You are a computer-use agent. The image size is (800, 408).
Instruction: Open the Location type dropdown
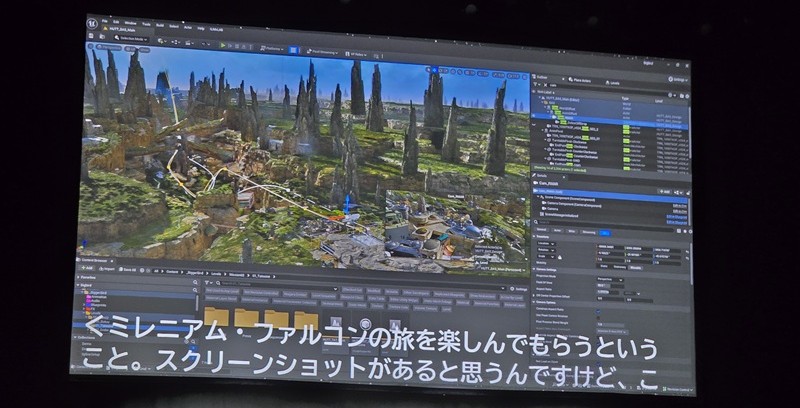coord(546,244)
